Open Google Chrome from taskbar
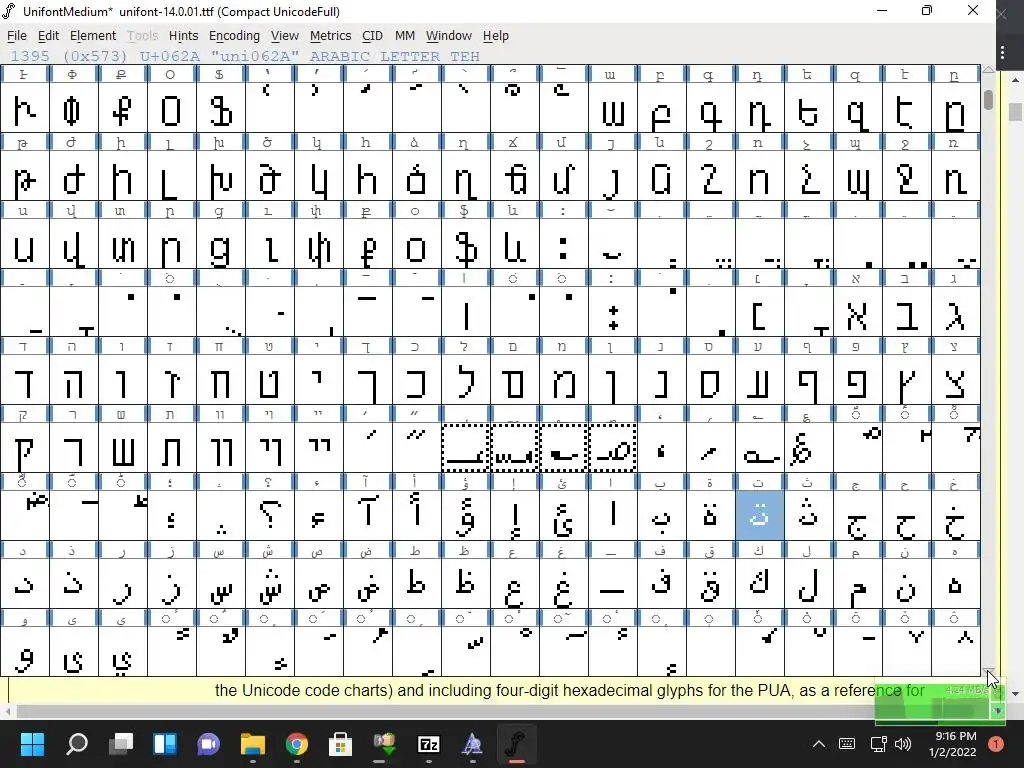1024x768 pixels. [x=296, y=744]
